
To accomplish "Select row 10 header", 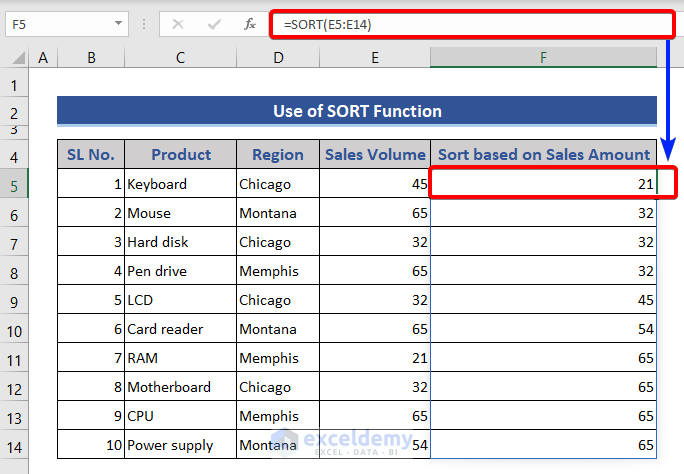I will pyautogui.click(x=14, y=330).
